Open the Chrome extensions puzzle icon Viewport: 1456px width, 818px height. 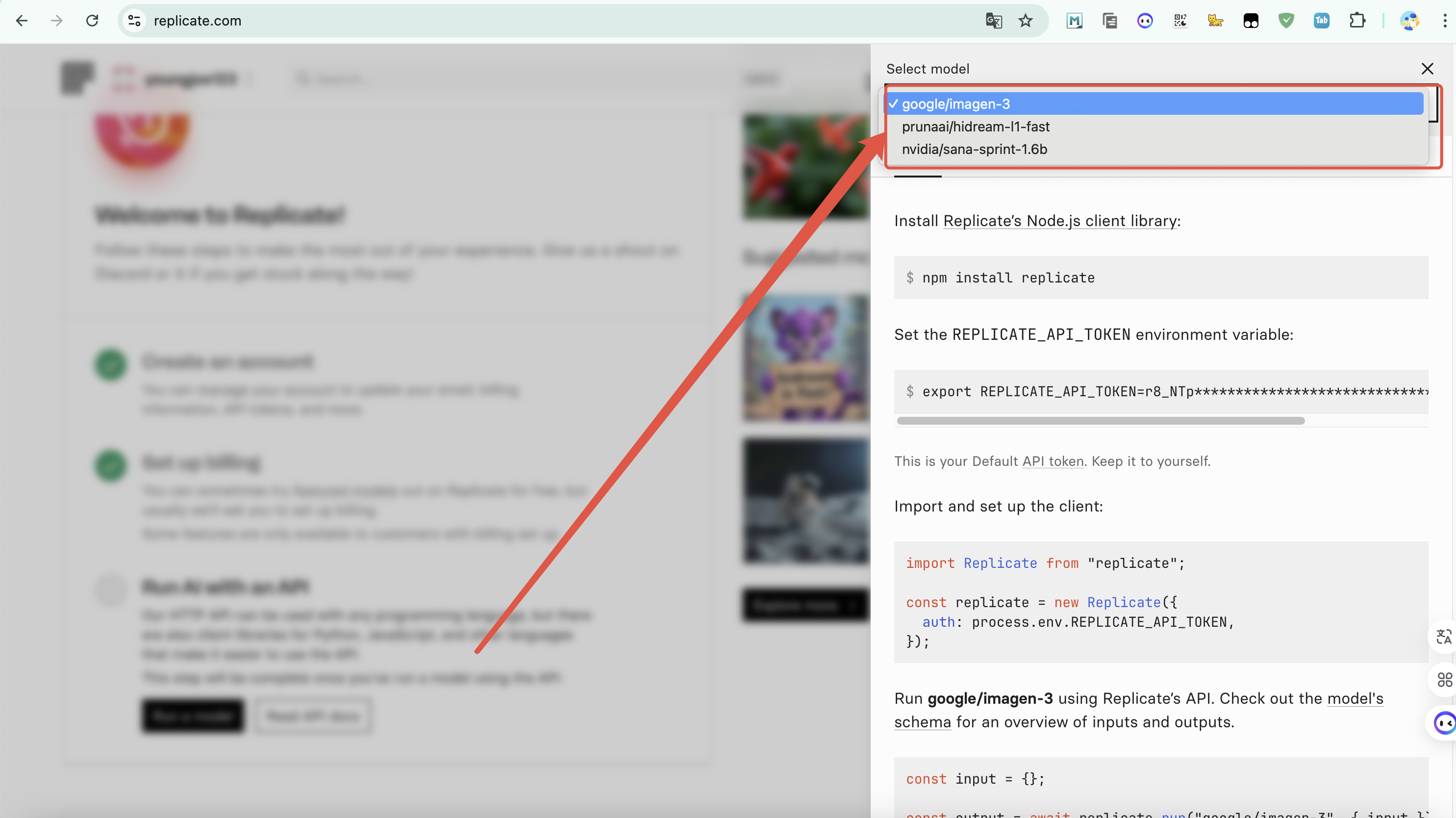tap(1356, 21)
